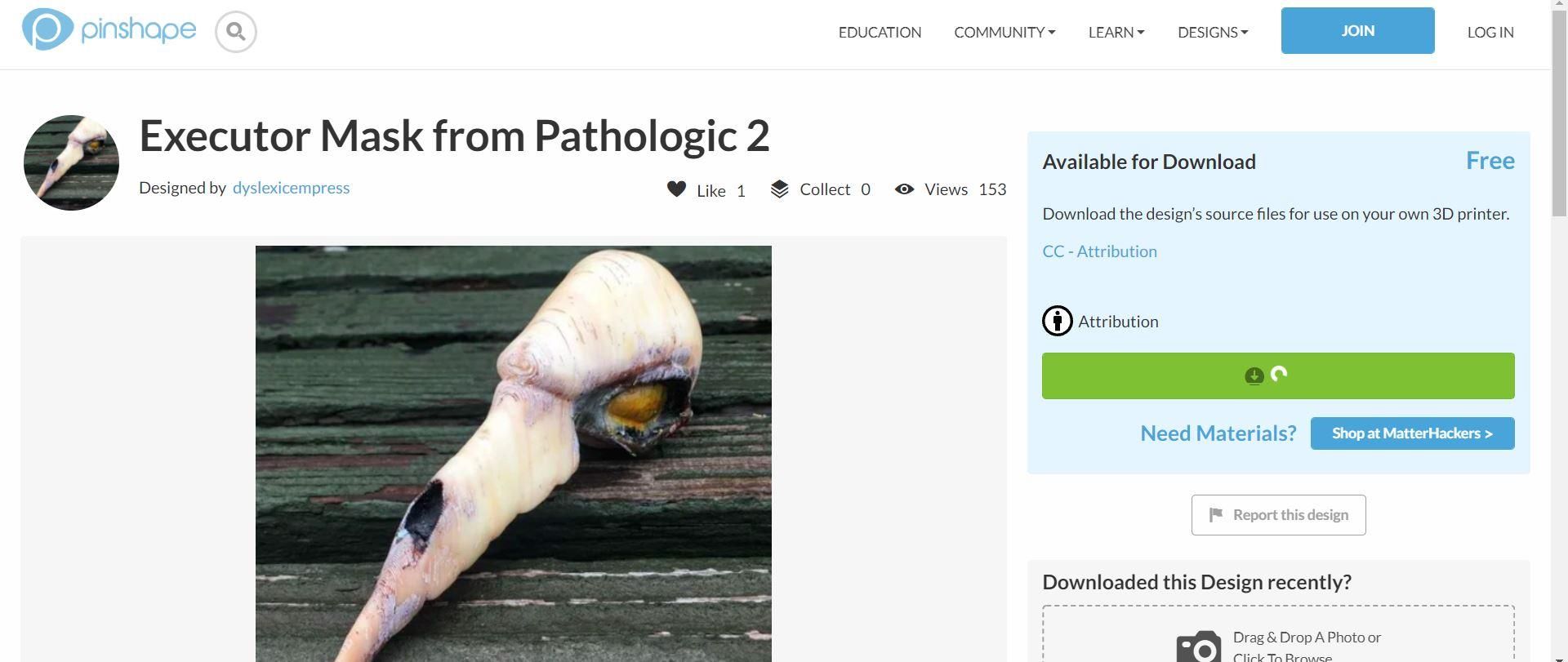Click the JOIN button

1356,30
